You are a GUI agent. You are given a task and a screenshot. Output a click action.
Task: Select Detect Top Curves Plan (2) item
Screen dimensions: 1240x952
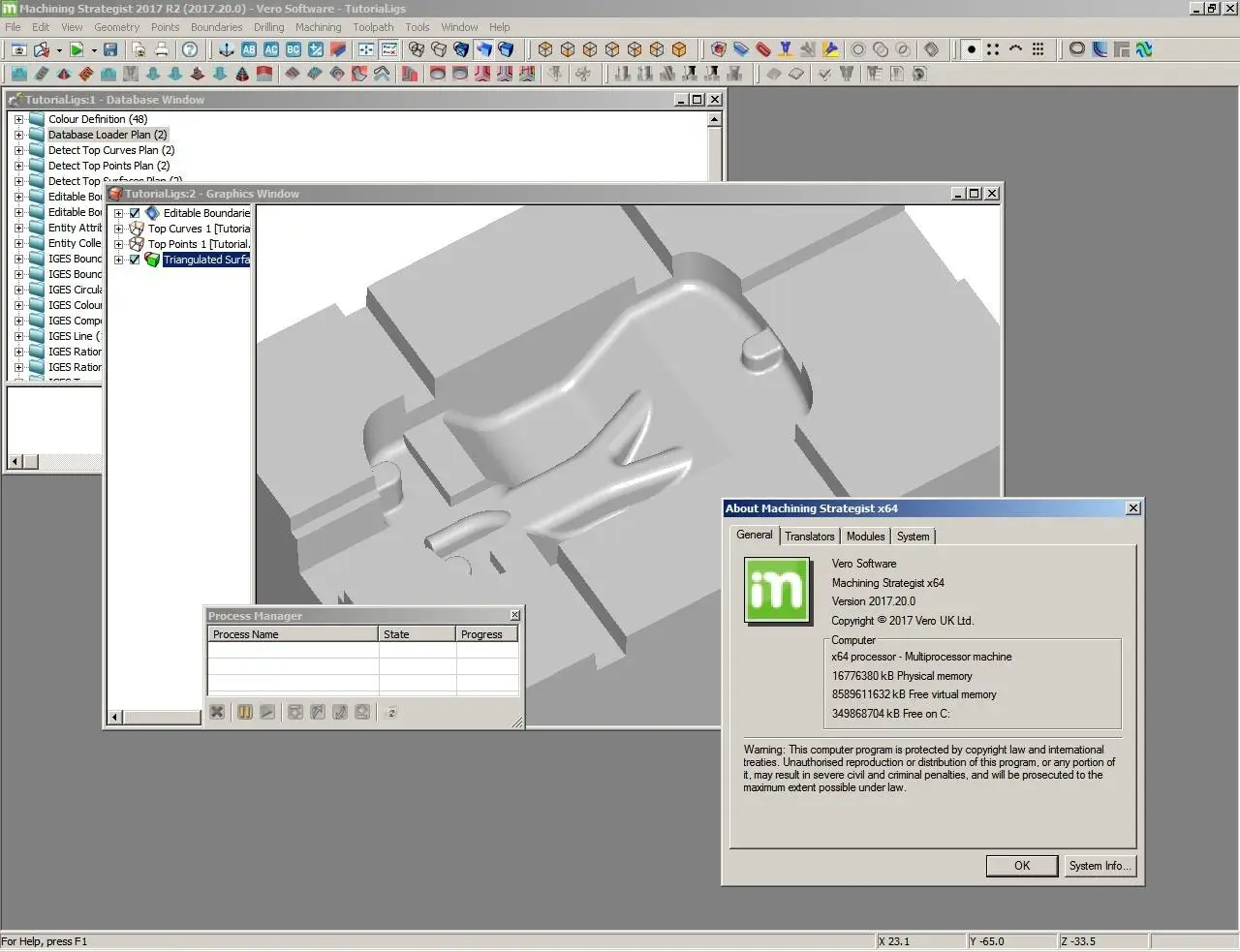111,150
